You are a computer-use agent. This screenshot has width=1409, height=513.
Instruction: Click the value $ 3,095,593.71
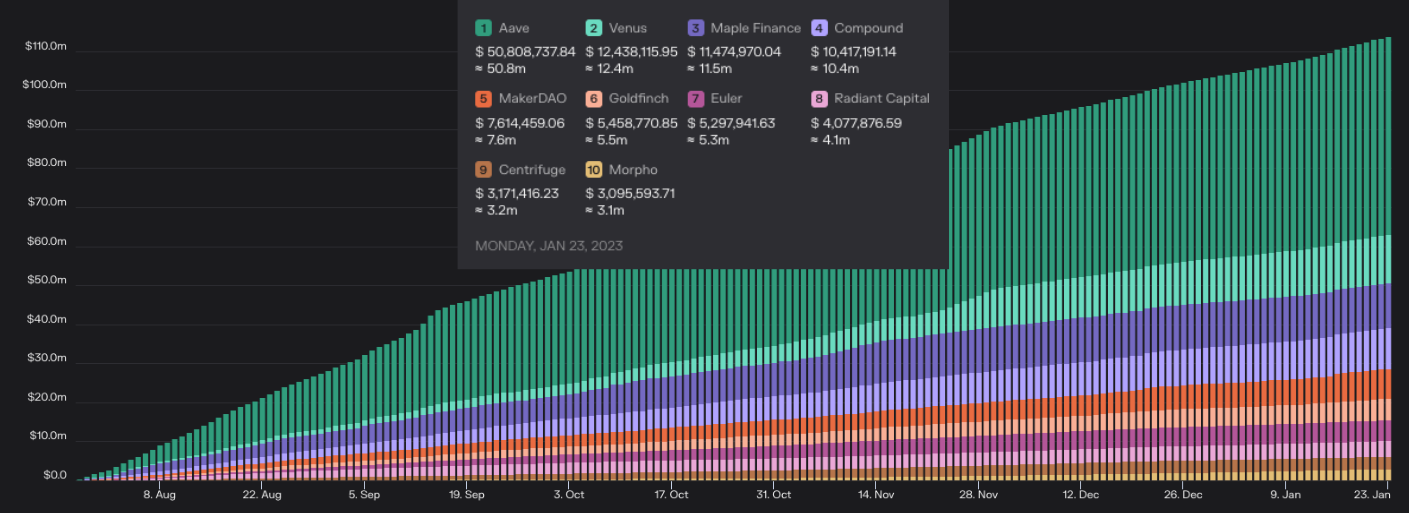(630, 193)
